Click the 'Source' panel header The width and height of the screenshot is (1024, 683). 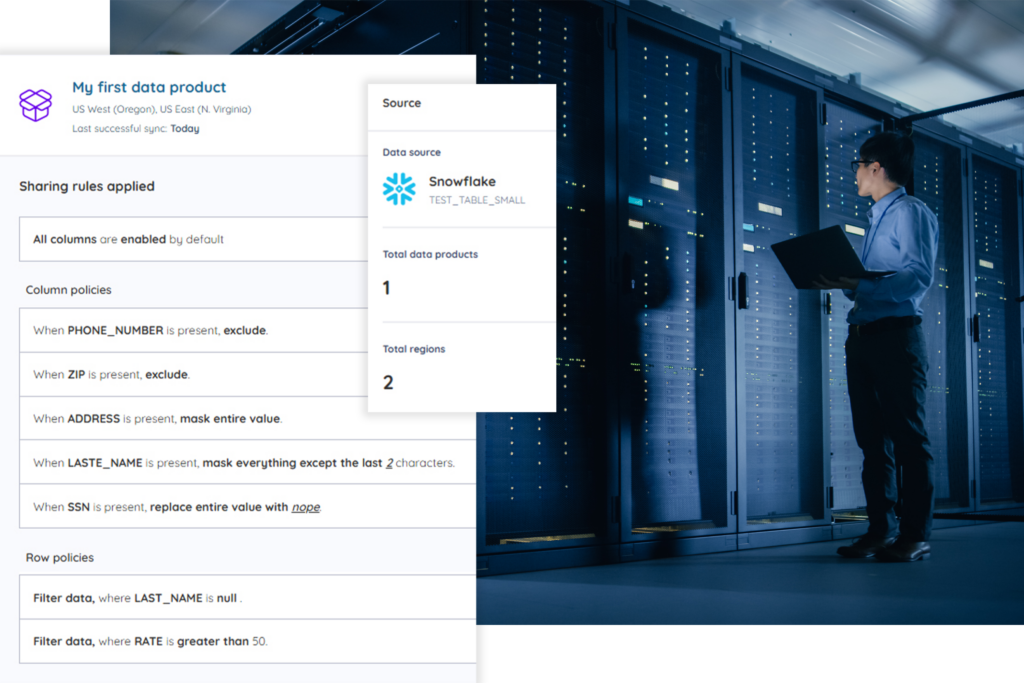pyautogui.click(x=402, y=103)
